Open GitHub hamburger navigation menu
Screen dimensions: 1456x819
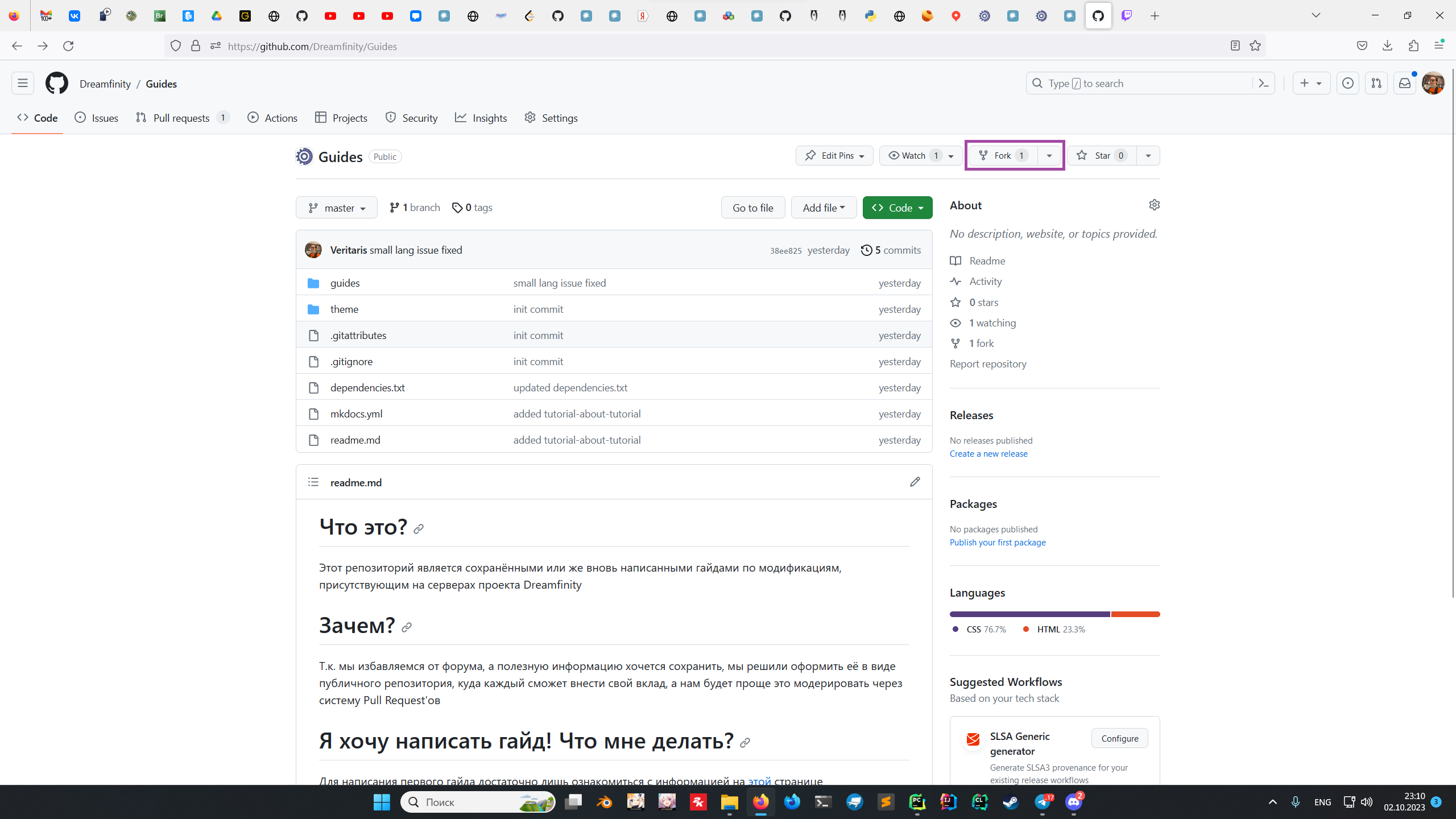(x=23, y=84)
